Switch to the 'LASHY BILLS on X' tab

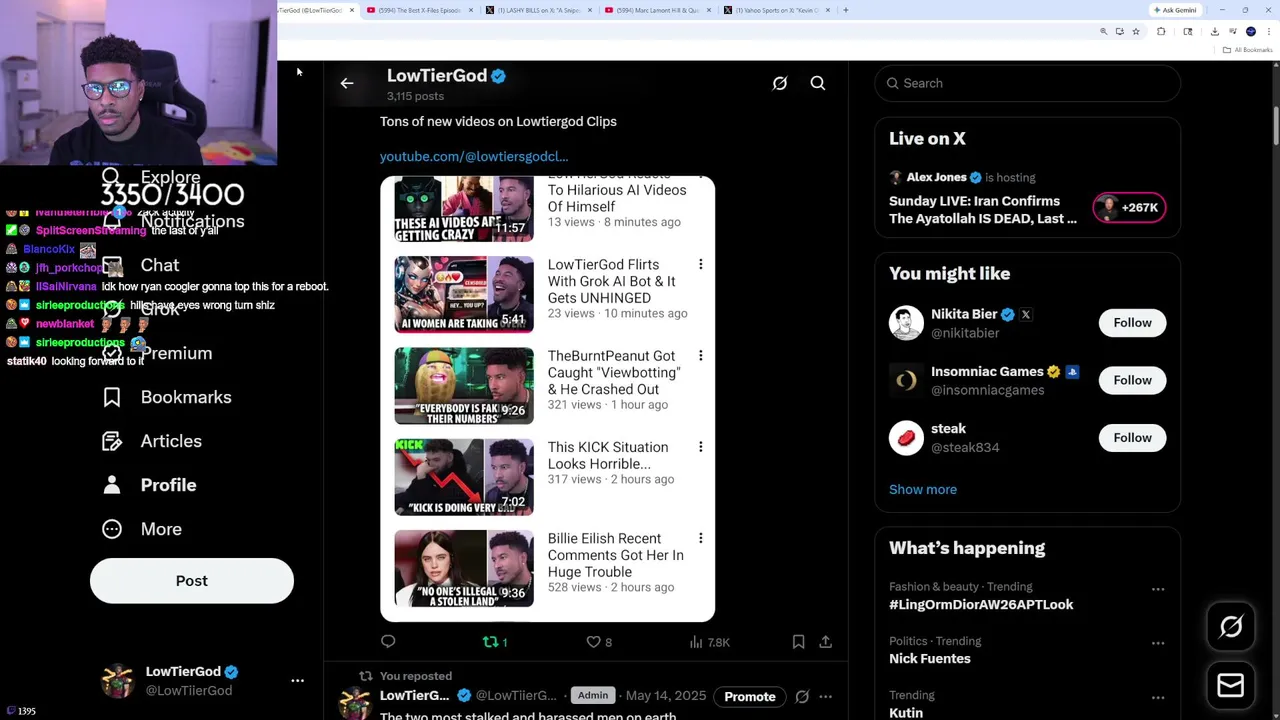(539, 10)
